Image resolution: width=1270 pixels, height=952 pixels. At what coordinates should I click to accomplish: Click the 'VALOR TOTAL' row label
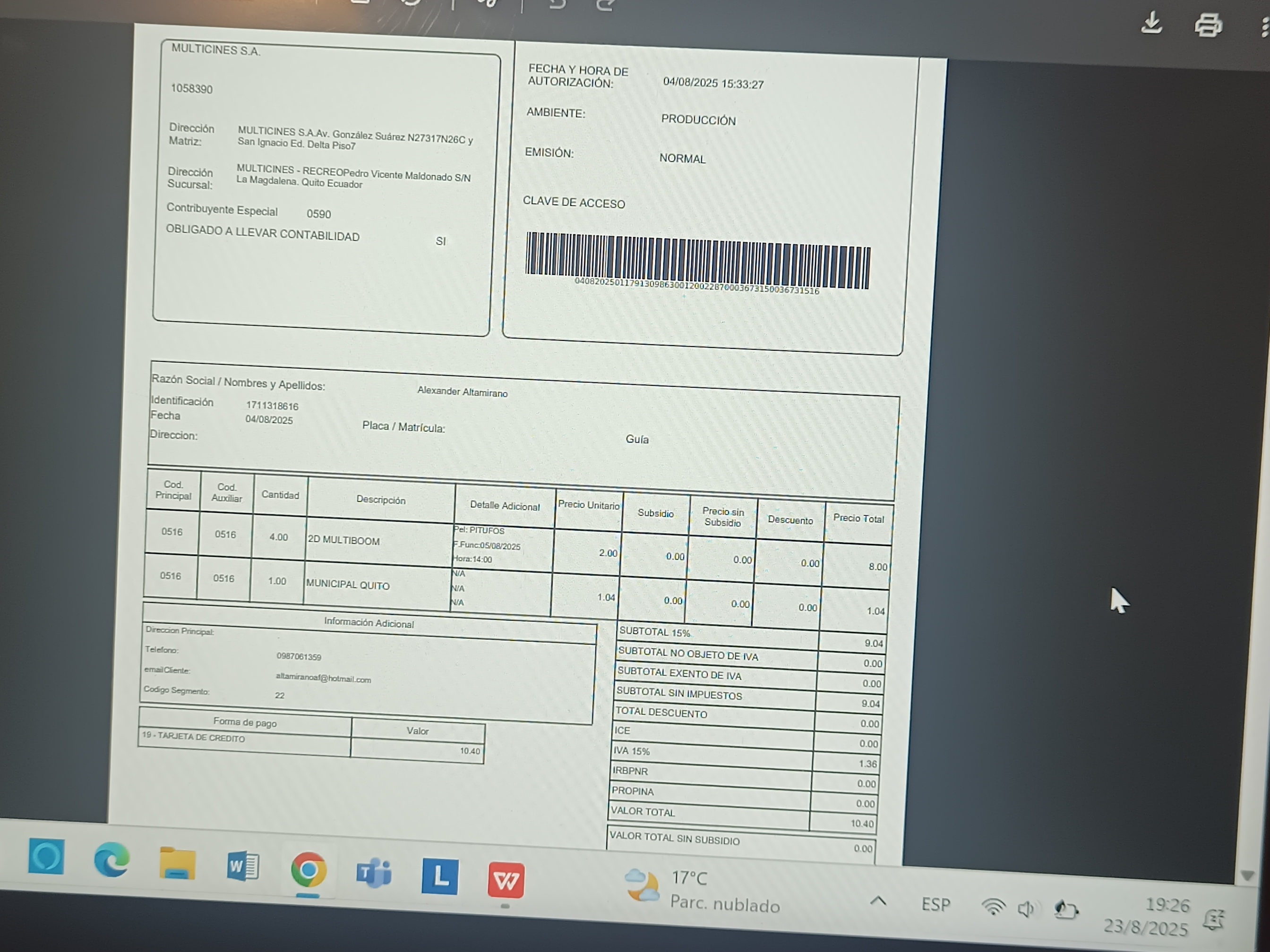643,812
